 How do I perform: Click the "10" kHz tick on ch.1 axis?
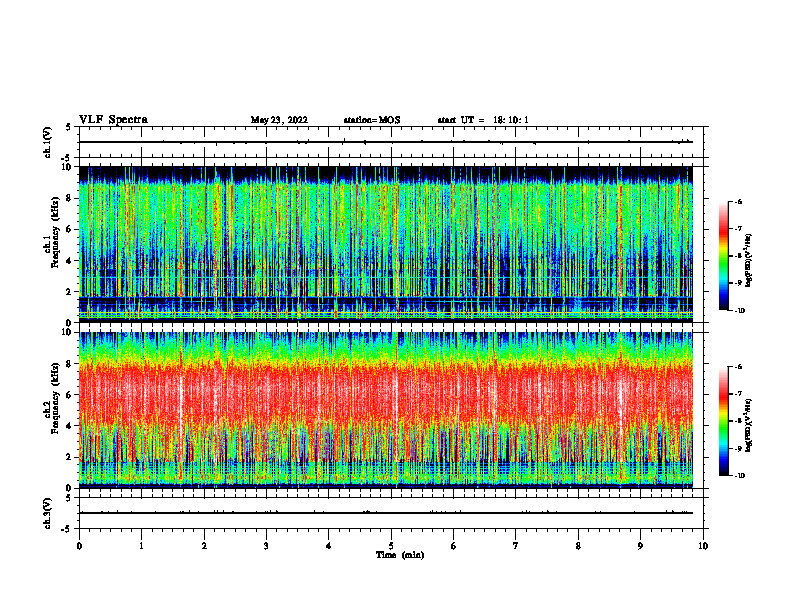coord(67,167)
